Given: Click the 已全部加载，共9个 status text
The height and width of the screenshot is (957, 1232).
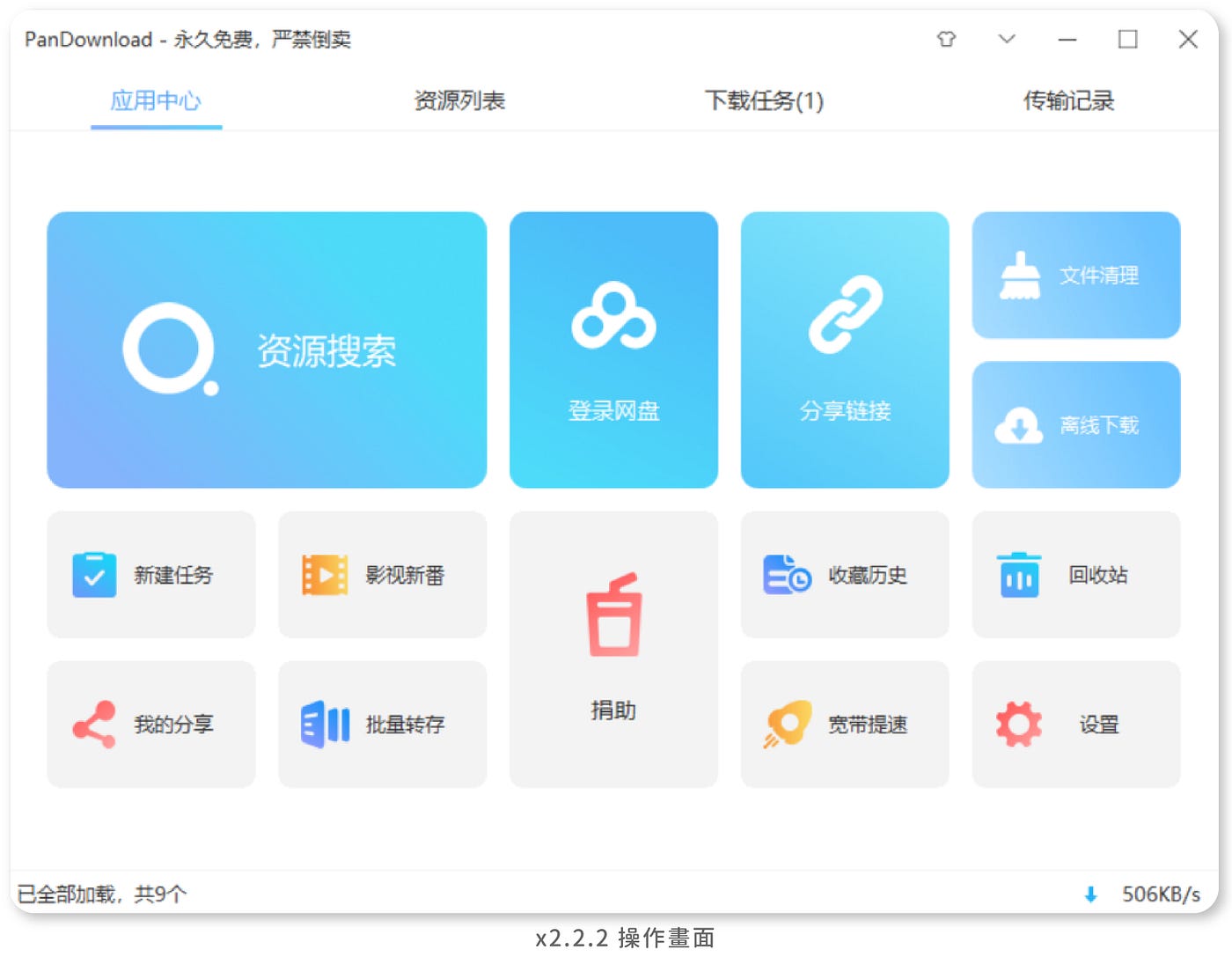Looking at the screenshot, I should point(102,894).
